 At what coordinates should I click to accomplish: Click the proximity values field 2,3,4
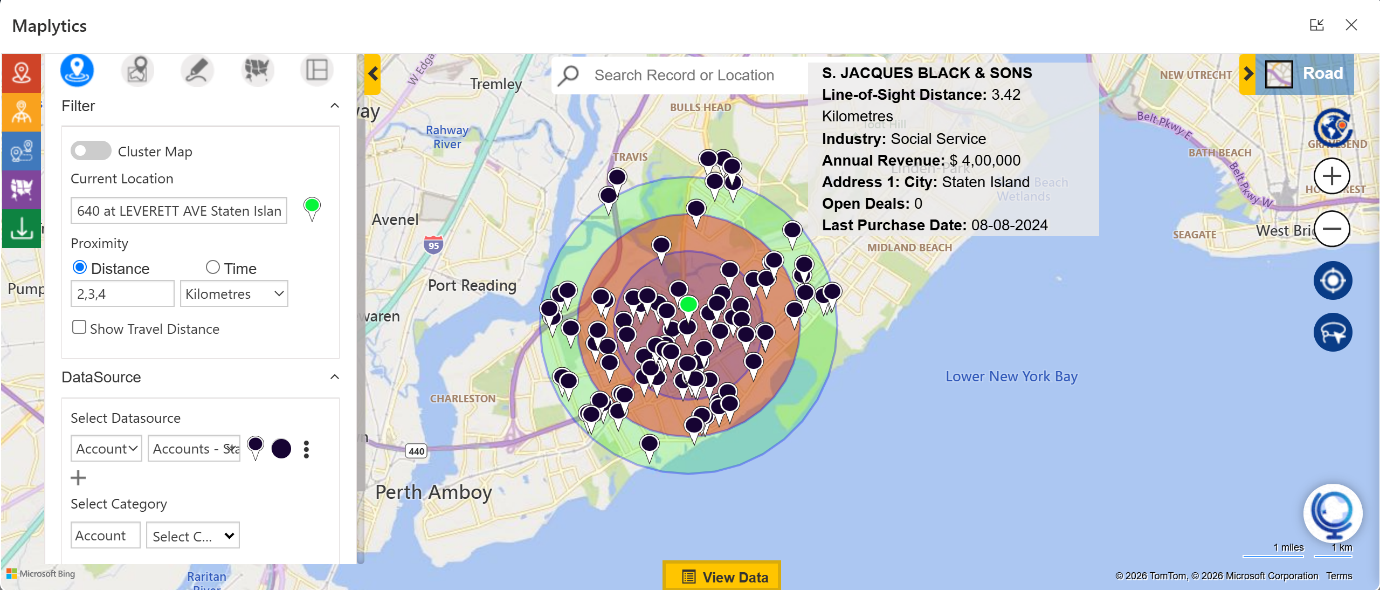(x=123, y=294)
